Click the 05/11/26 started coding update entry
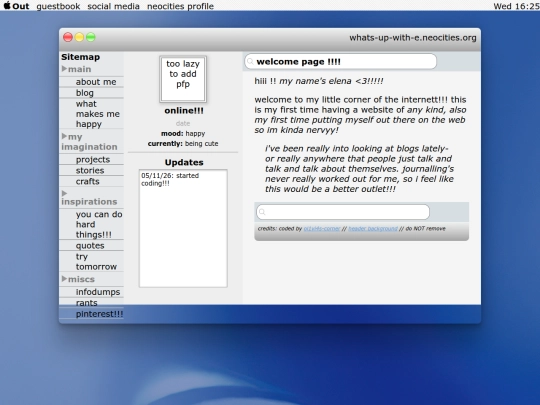This screenshot has height=405, width=540. point(170,179)
